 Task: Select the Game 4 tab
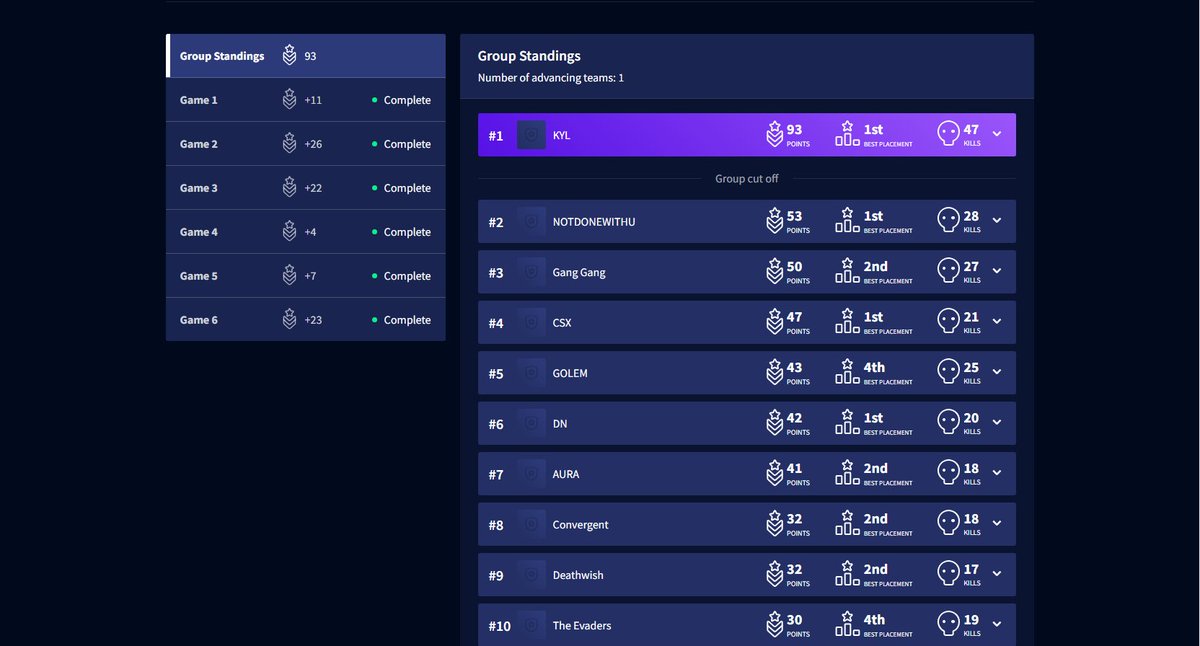click(306, 232)
